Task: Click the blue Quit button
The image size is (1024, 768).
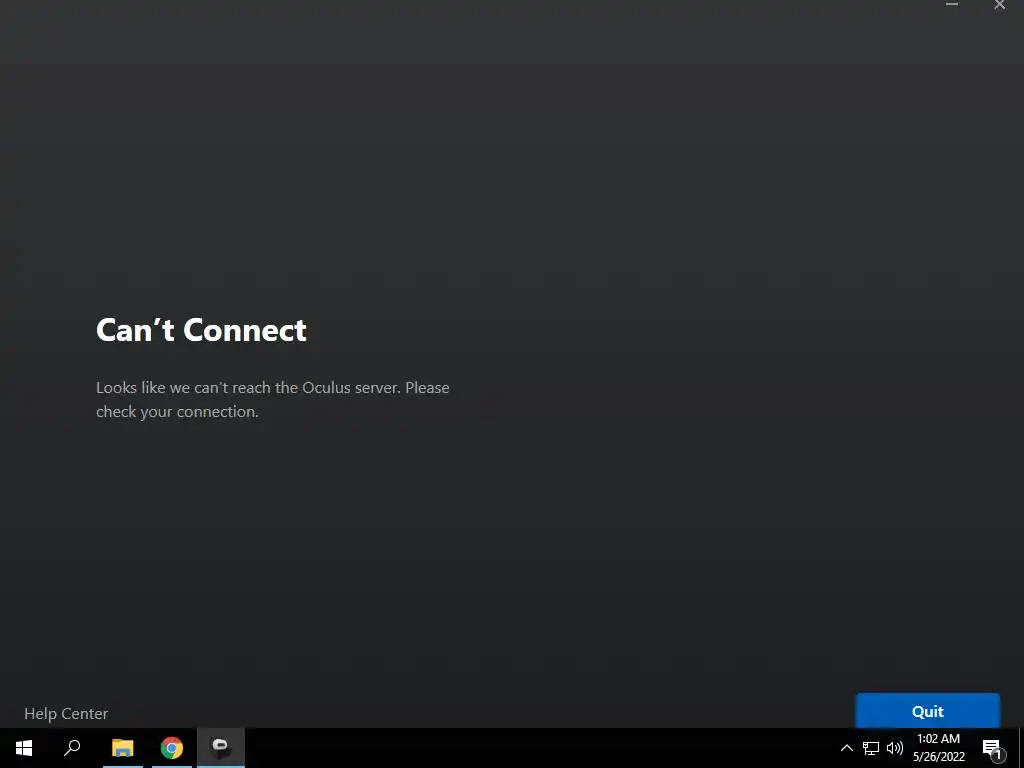Action: tap(927, 711)
